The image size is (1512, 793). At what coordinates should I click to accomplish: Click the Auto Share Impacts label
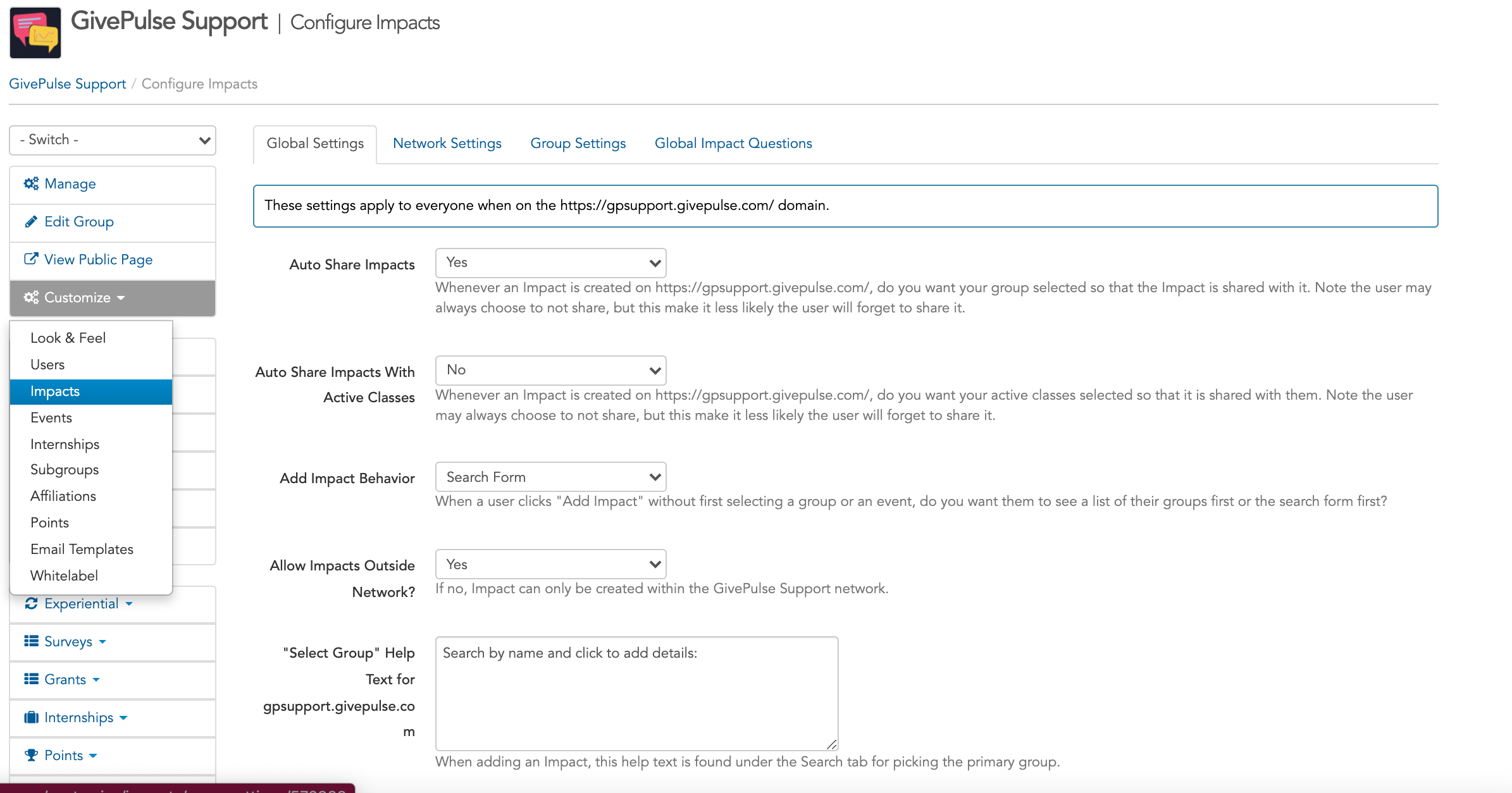[x=352, y=264]
